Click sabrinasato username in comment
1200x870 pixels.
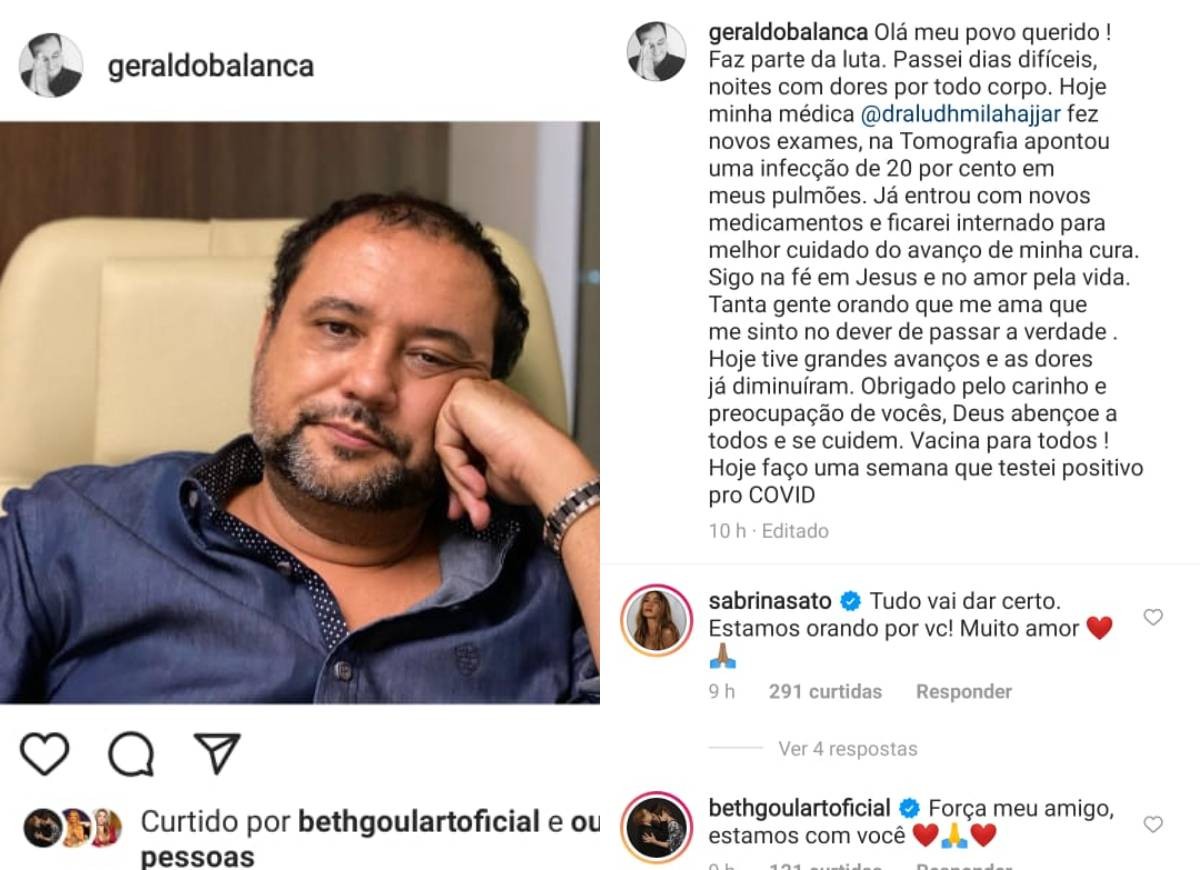(770, 601)
